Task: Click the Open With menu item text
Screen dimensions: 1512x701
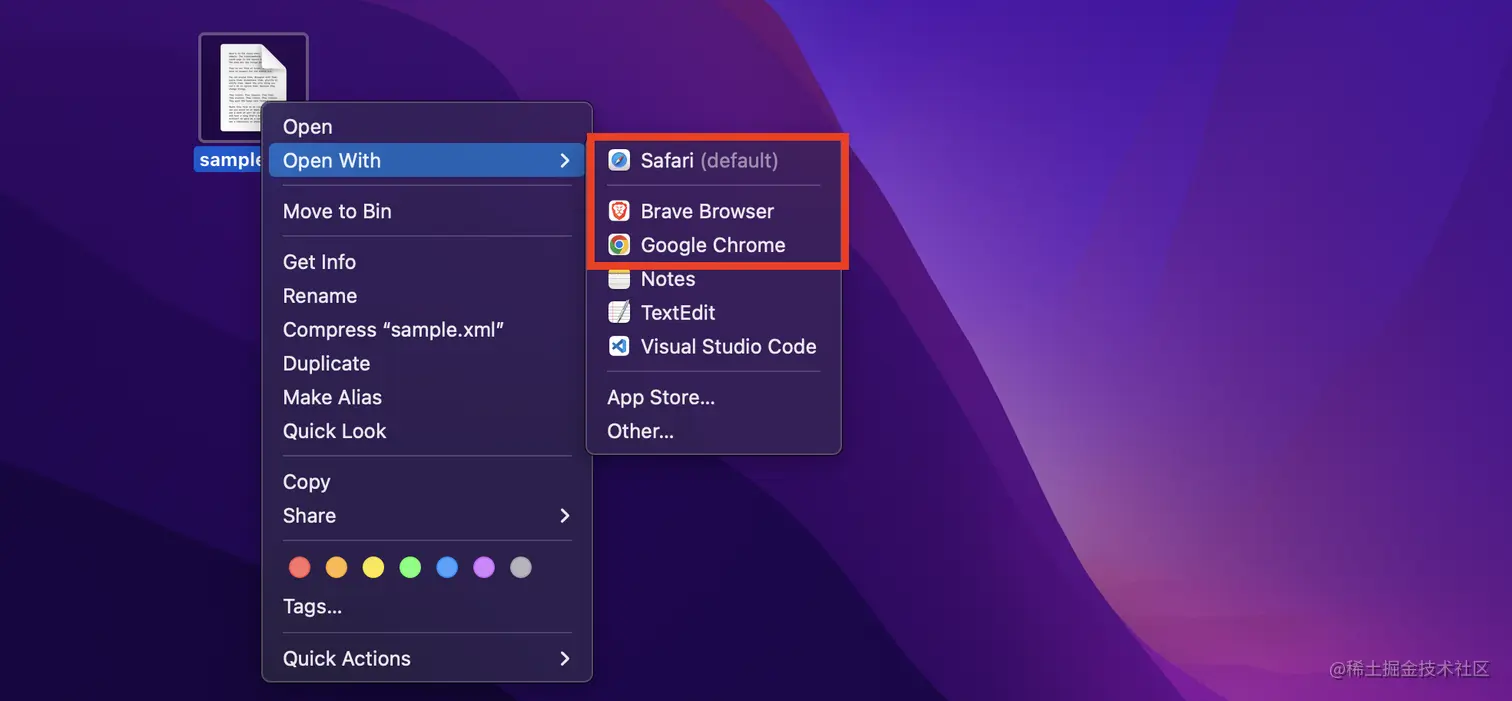Action: click(332, 160)
